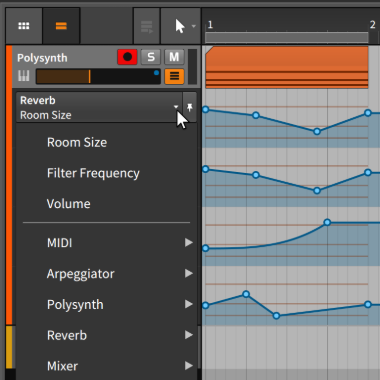Adjust the Polysynth track volume slider
The height and width of the screenshot is (380, 380).
pyautogui.click(x=98, y=76)
